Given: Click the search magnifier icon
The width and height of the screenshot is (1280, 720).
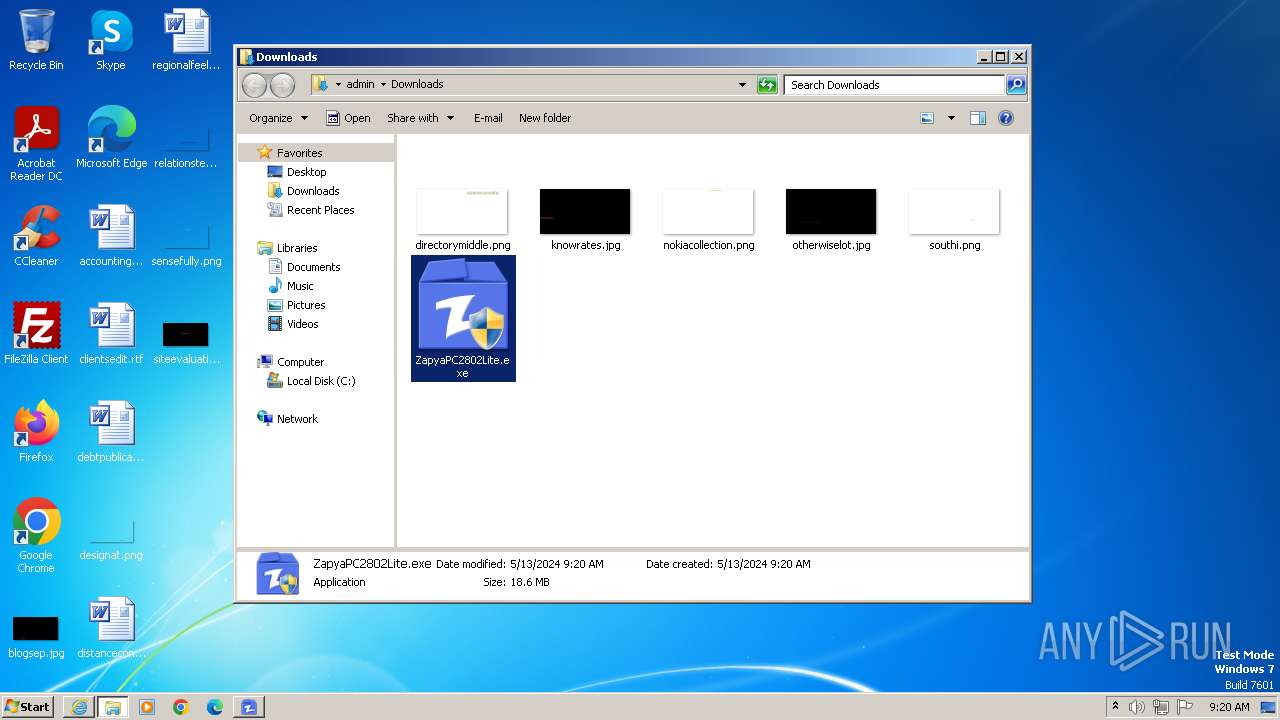Looking at the screenshot, I should (x=1016, y=85).
